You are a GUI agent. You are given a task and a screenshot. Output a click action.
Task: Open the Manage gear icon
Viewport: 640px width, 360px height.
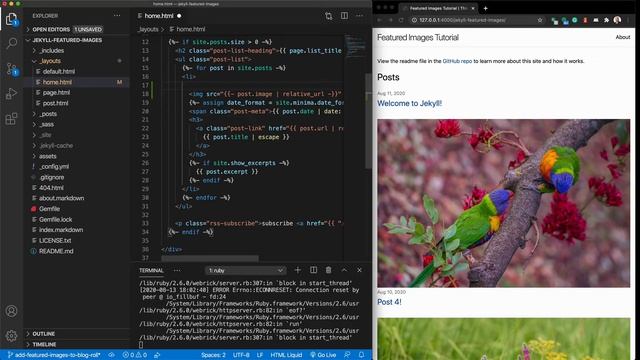pyautogui.click(x=11, y=336)
